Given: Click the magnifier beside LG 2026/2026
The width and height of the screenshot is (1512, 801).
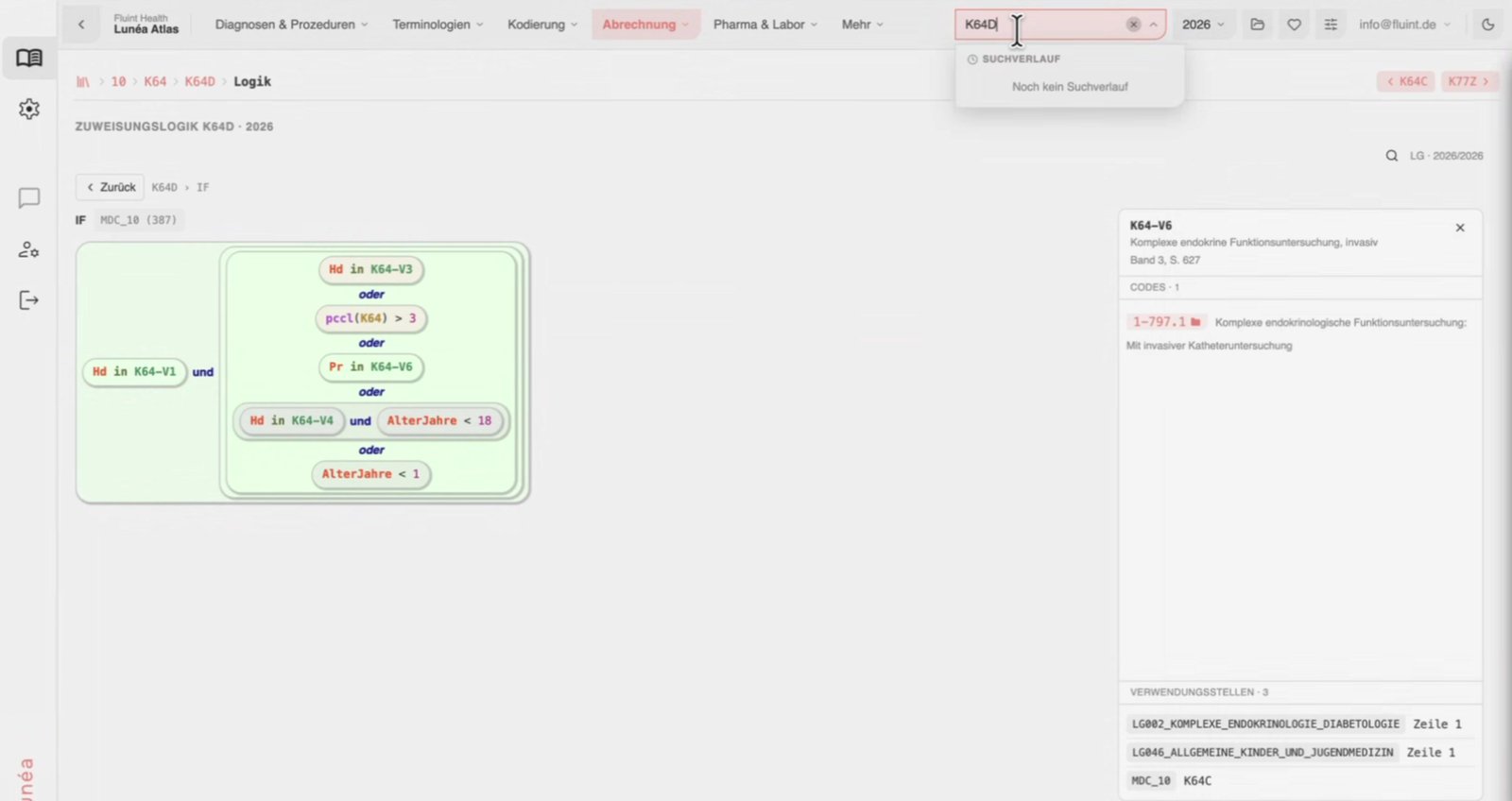Looking at the screenshot, I should pyautogui.click(x=1392, y=156).
